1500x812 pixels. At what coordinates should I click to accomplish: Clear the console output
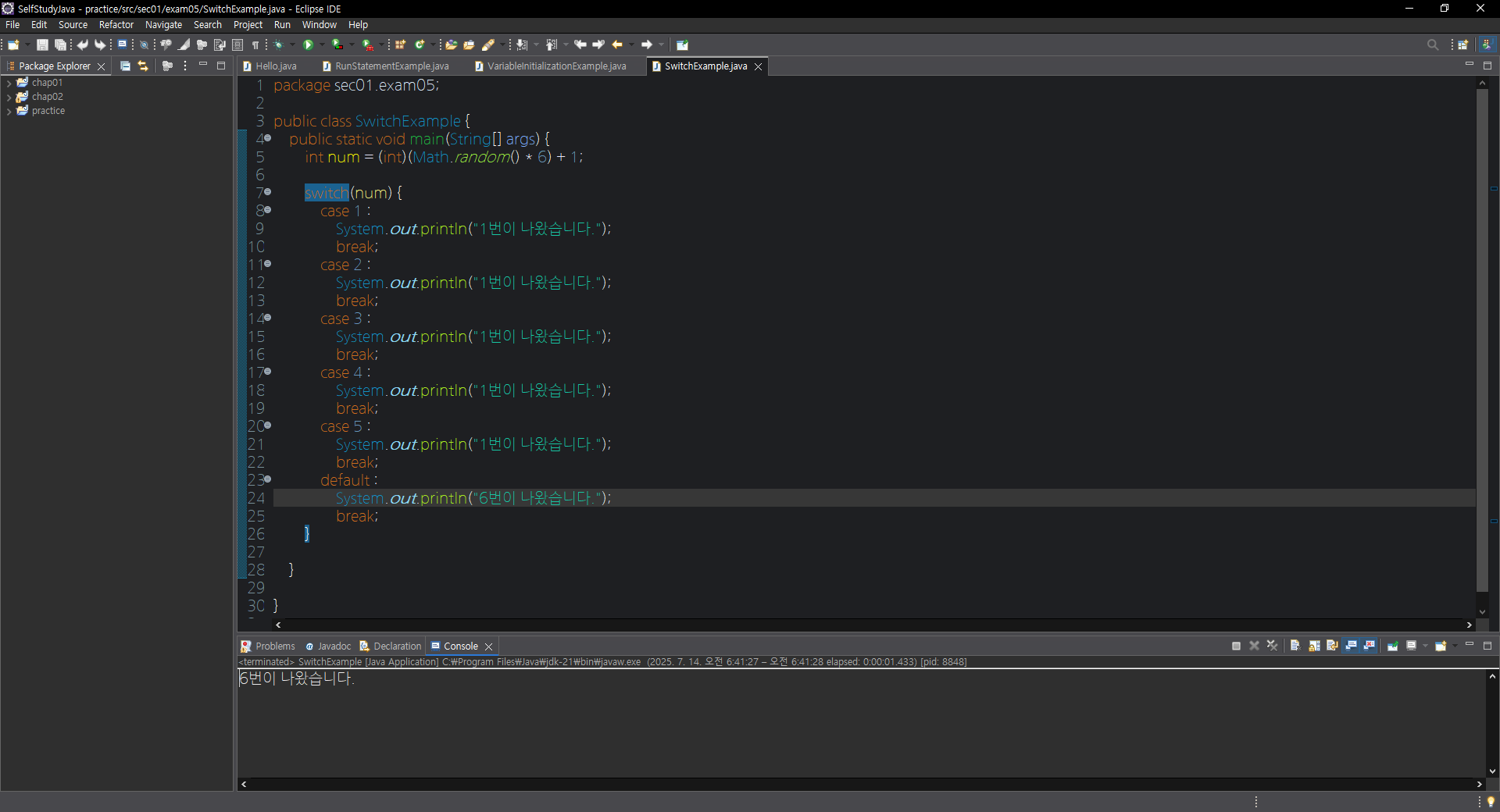click(1295, 646)
